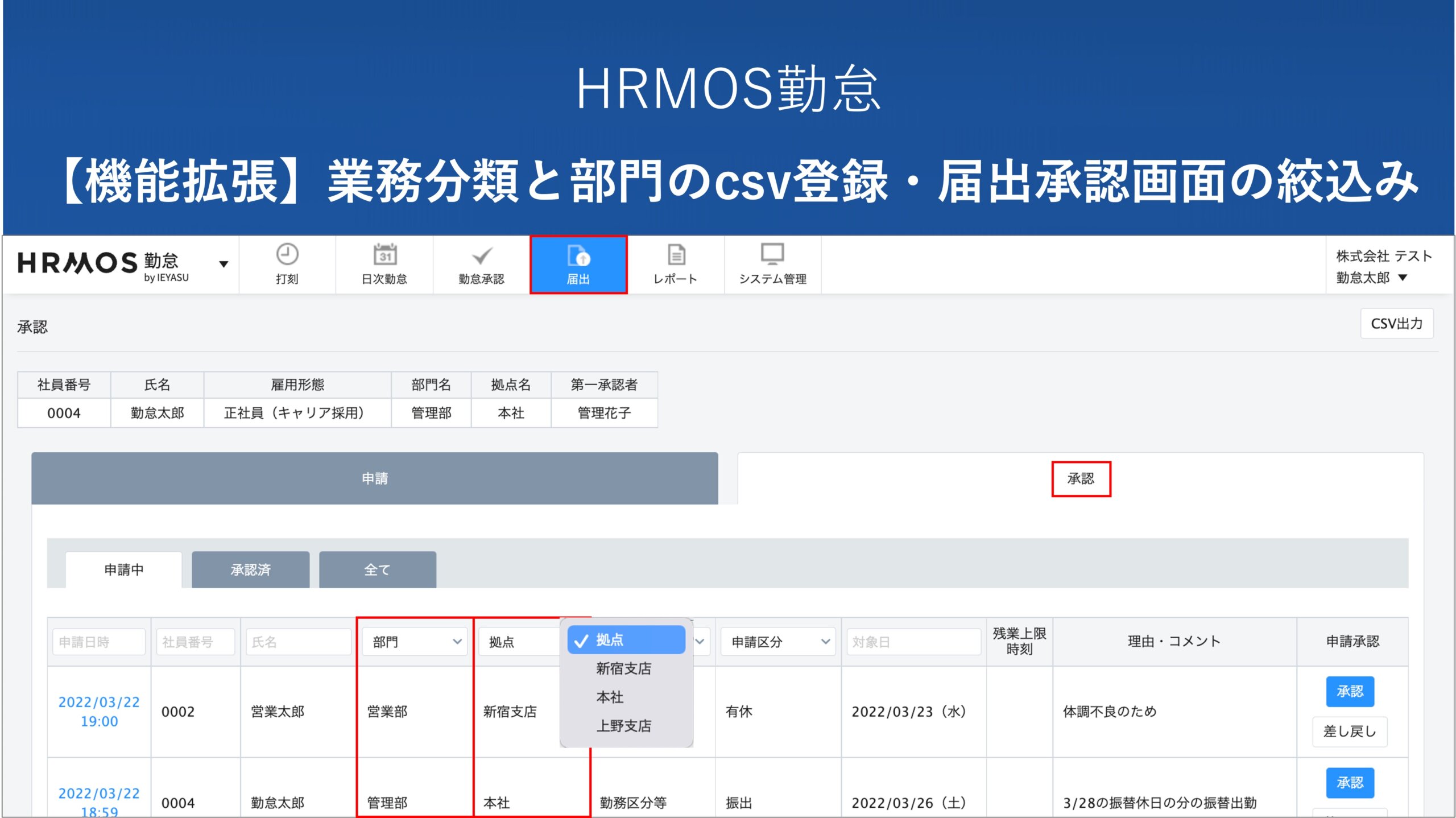Focus the 社員番号 filter field
Image resolution: width=1456 pixels, height=818 pixels.
(x=196, y=642)
